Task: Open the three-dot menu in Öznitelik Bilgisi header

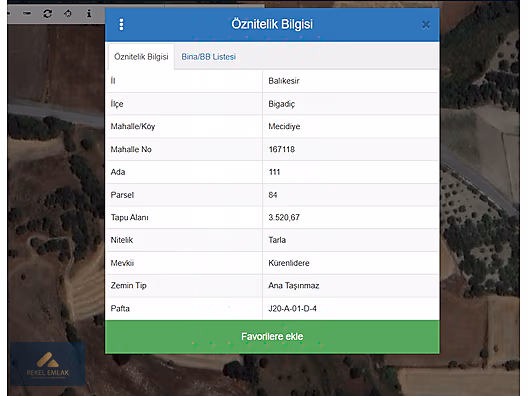Action: coord(121,24)
